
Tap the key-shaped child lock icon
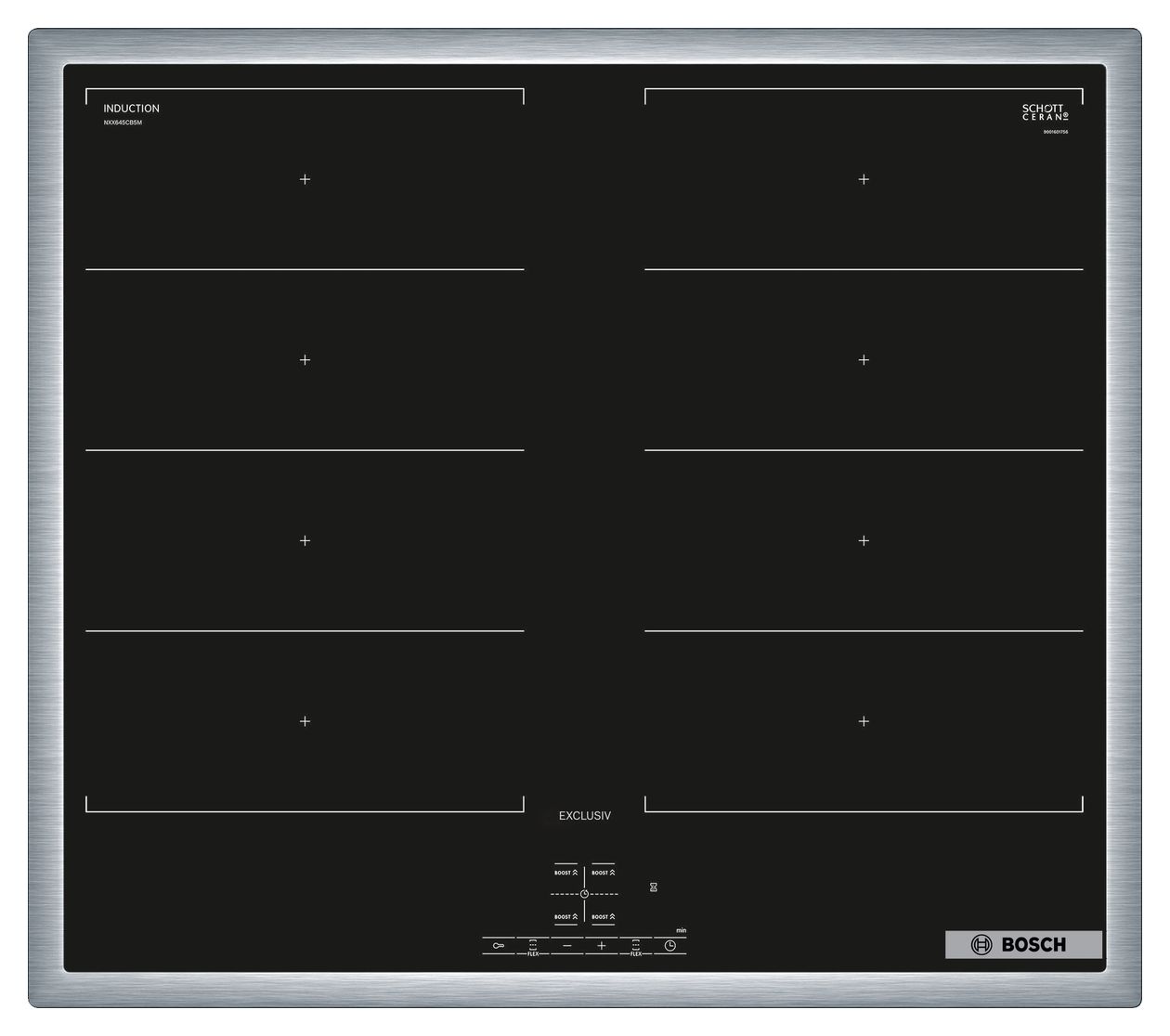[499, 946]
